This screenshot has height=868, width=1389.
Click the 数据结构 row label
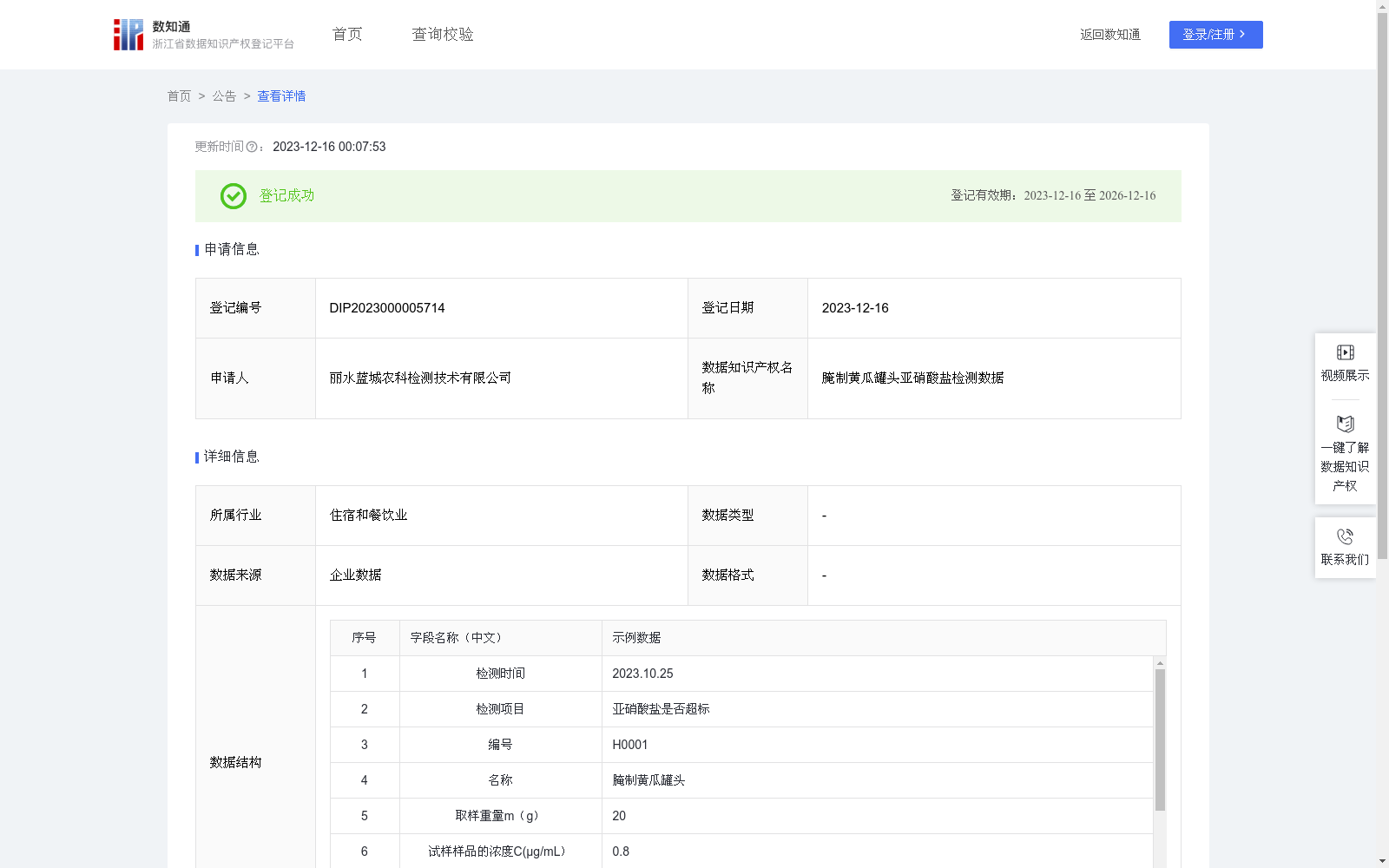[235, 763]
